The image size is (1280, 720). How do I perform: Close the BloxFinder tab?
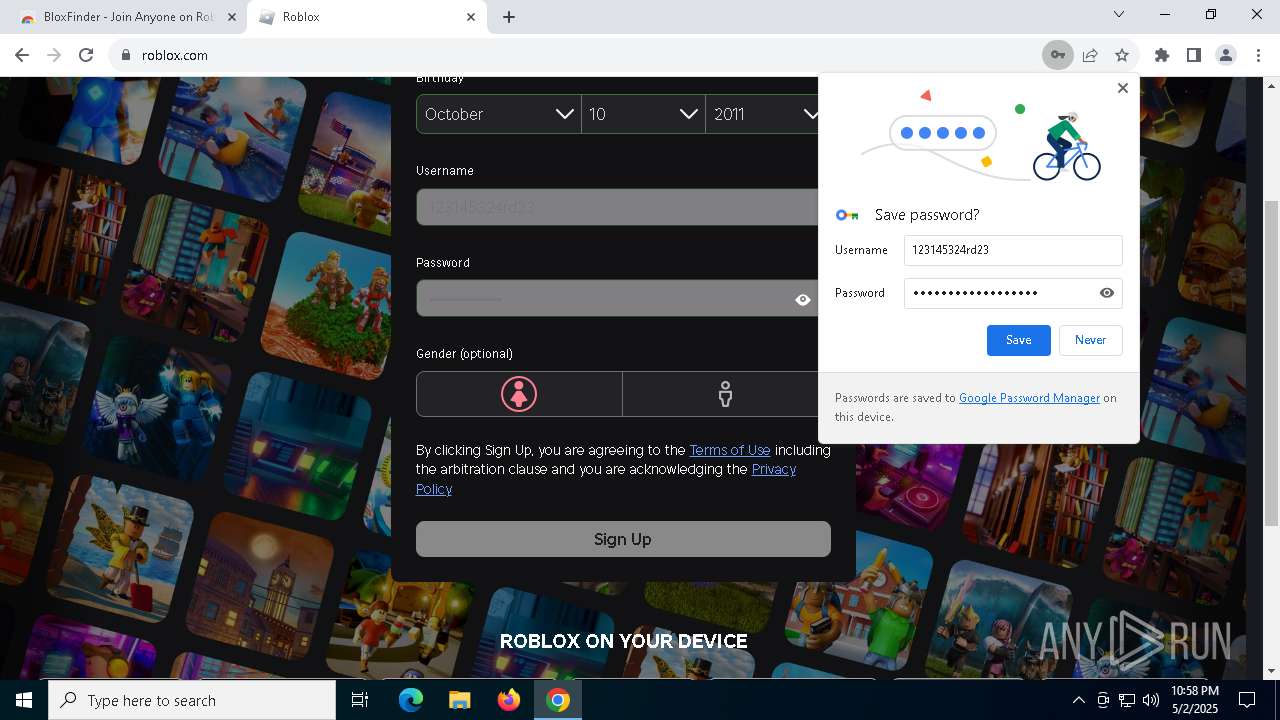click(x=232, y=17)
